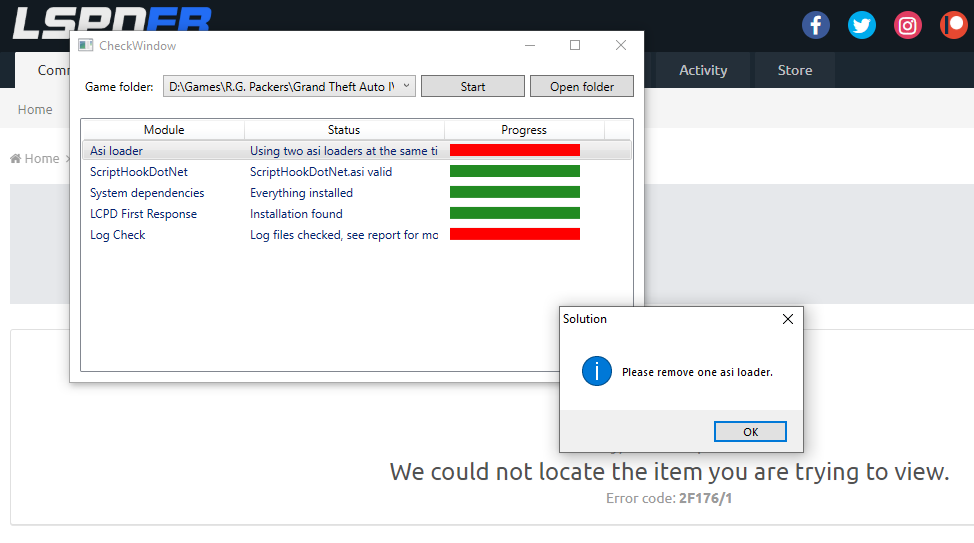Open the Instagram social icon
974x543 pixels.
pos(908,25)
